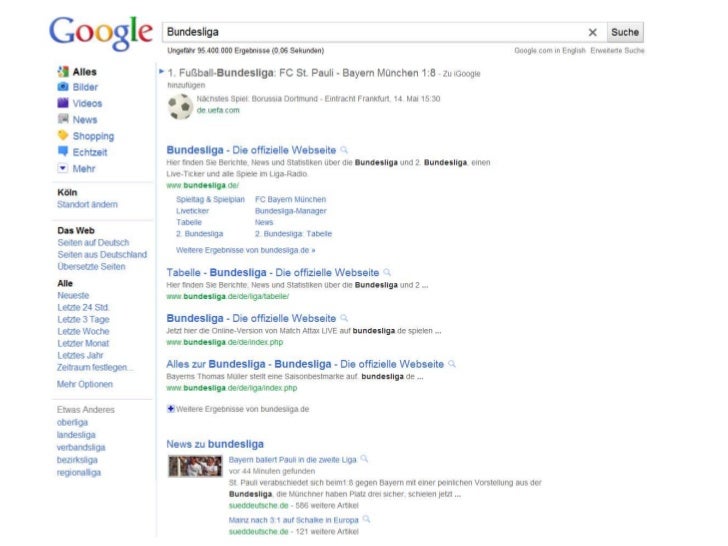Click the News newspaper icon
This screenshot has height=546, width=728.
(63, 119)
